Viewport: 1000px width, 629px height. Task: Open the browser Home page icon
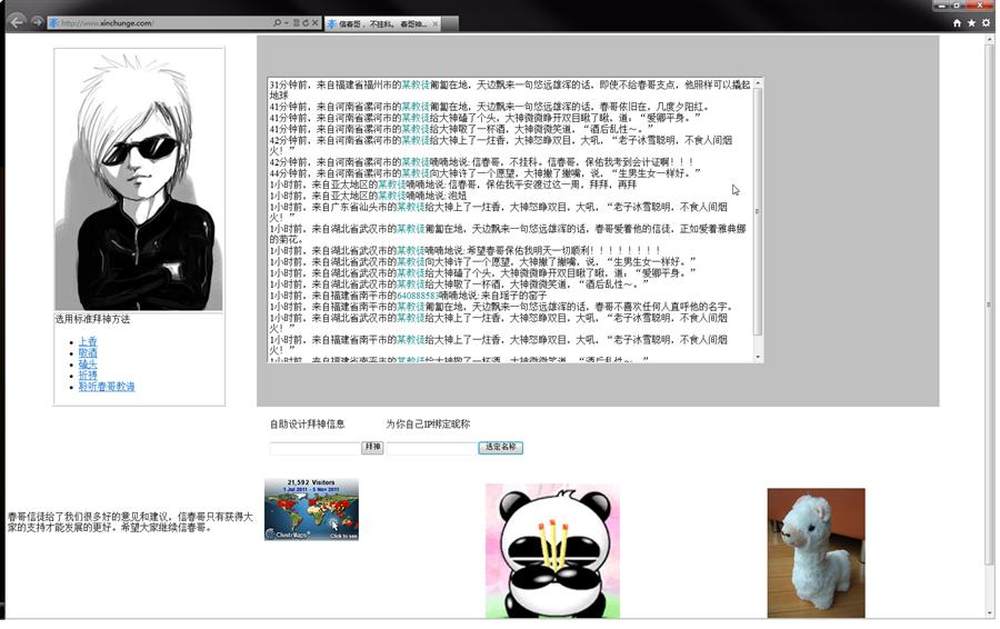pyautogui.click(x=957, y=23)
